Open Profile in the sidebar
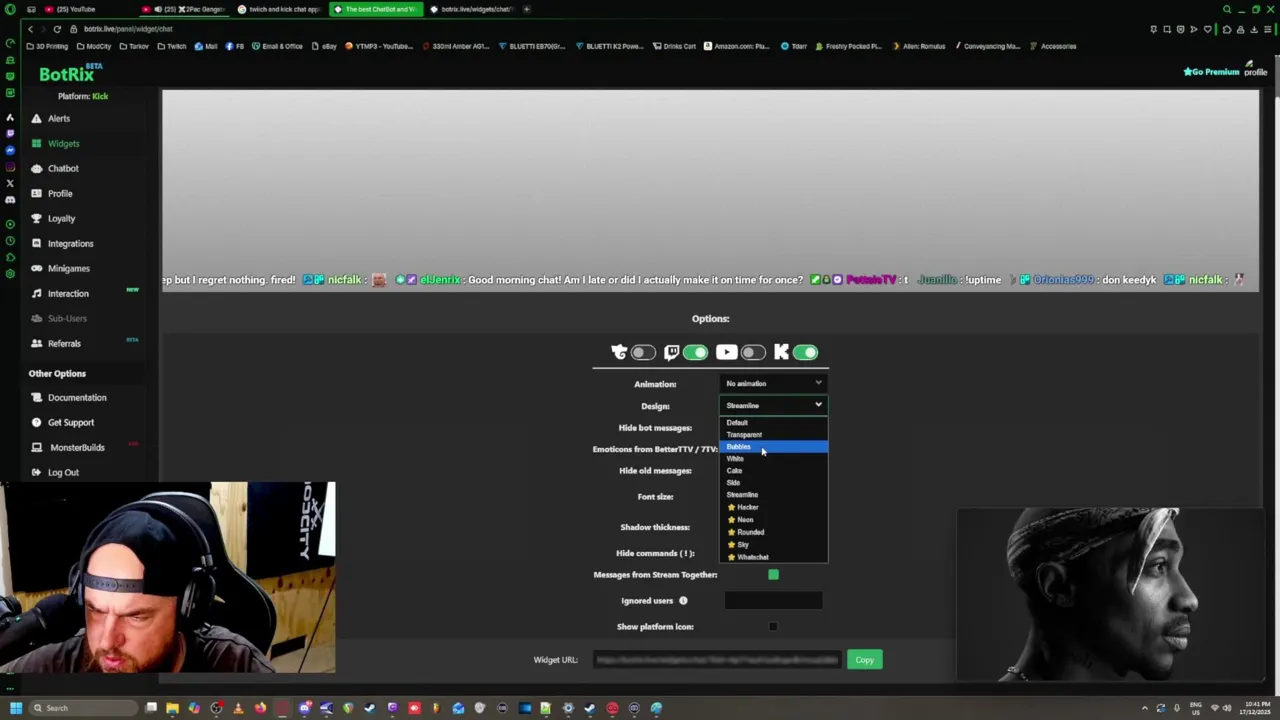The height and width of the screenshot is (720, 1280). pyautogui.click(x=60, y=193)
